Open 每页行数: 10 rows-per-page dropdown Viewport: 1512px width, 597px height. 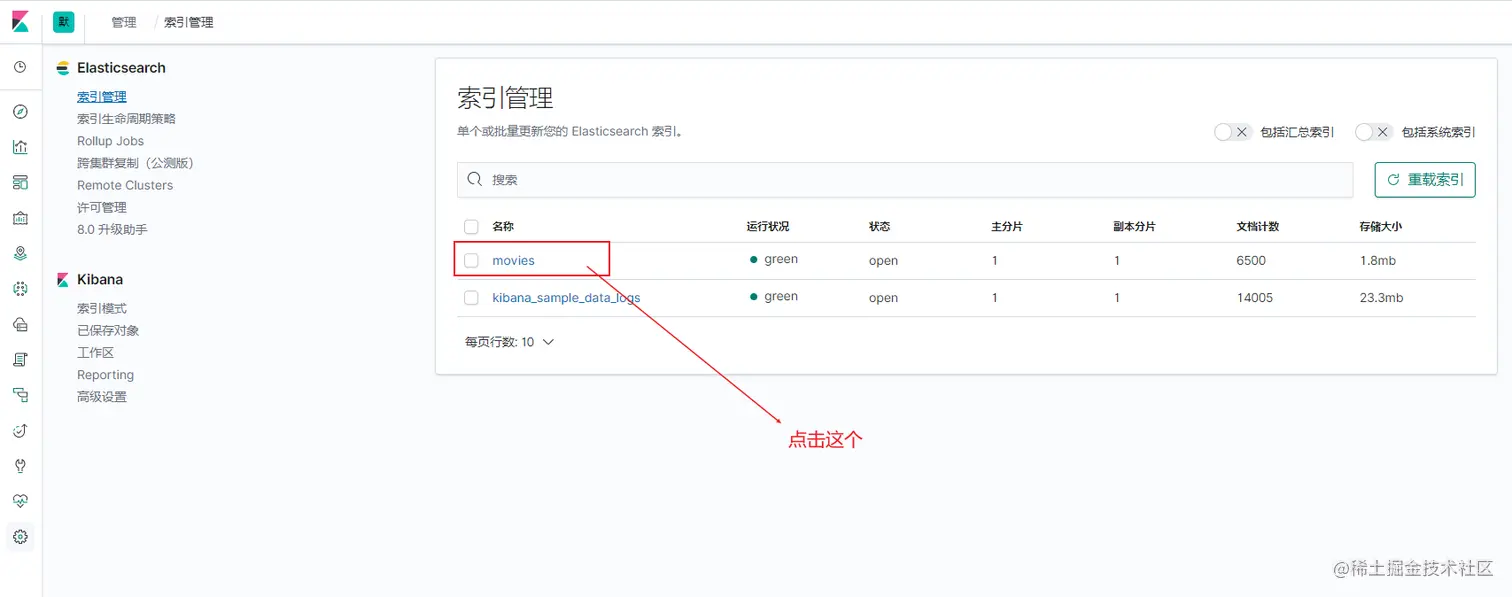(x=509, y=342)
